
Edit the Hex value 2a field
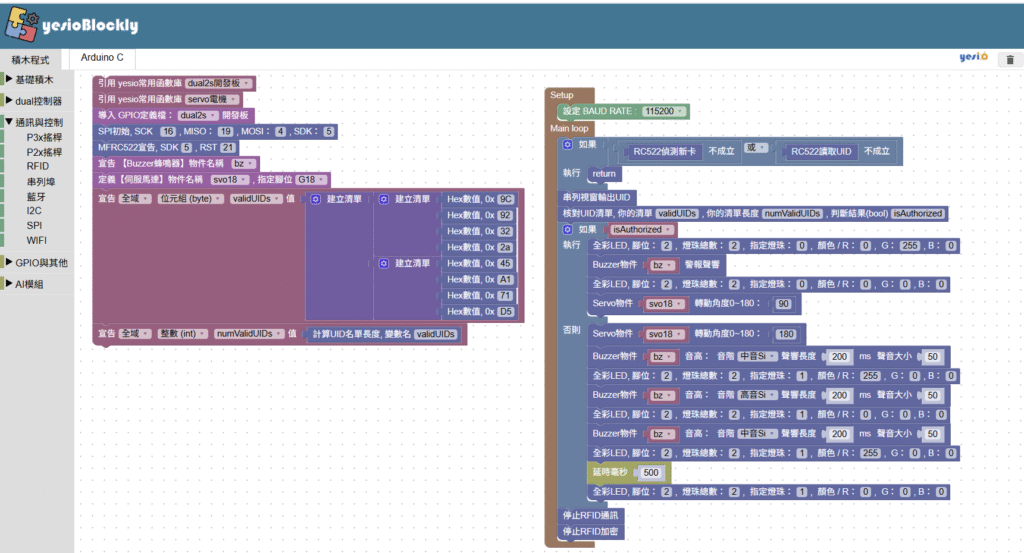click(x=505, y=247)
